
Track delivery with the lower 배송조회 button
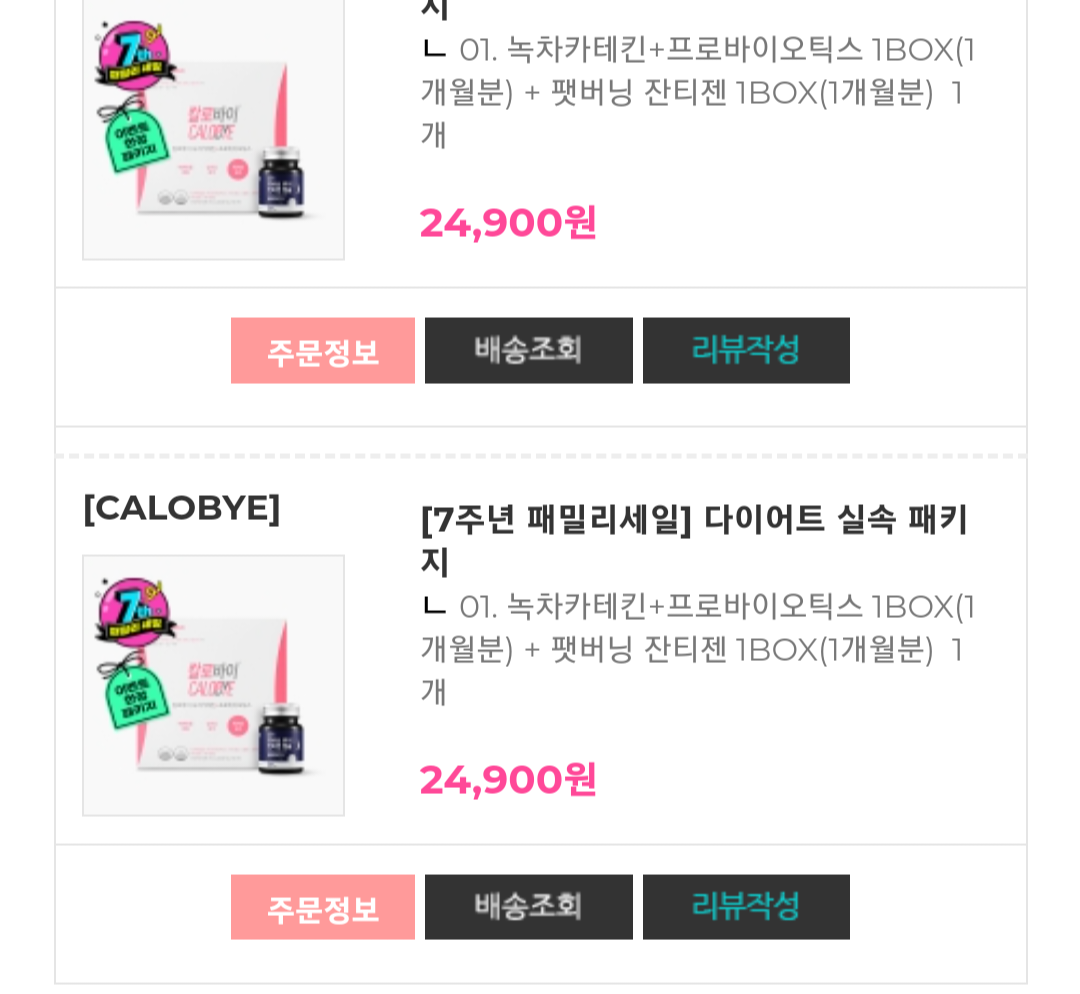point(528,908)
